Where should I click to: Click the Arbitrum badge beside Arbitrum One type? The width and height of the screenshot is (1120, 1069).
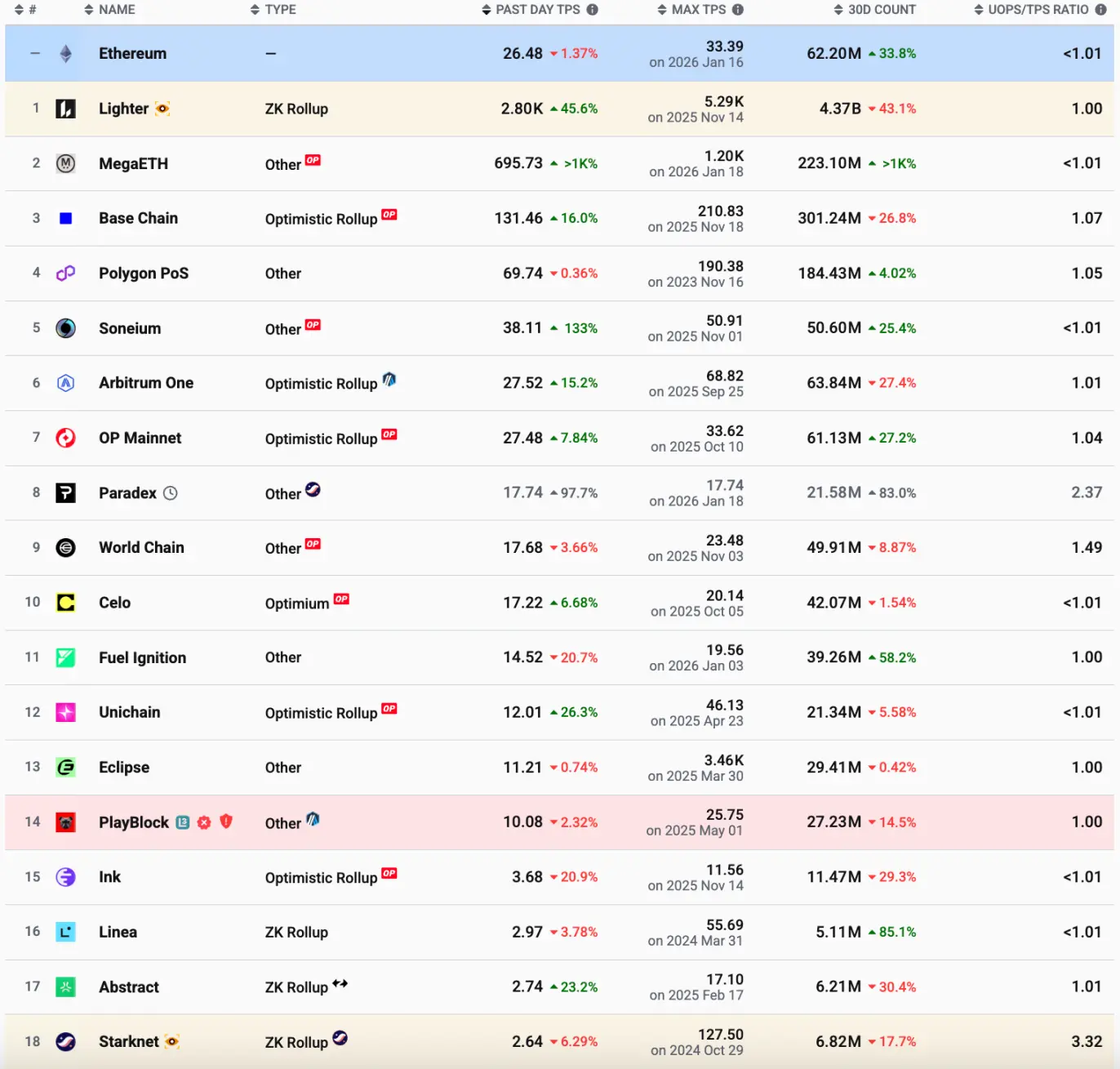coord(389,380)
